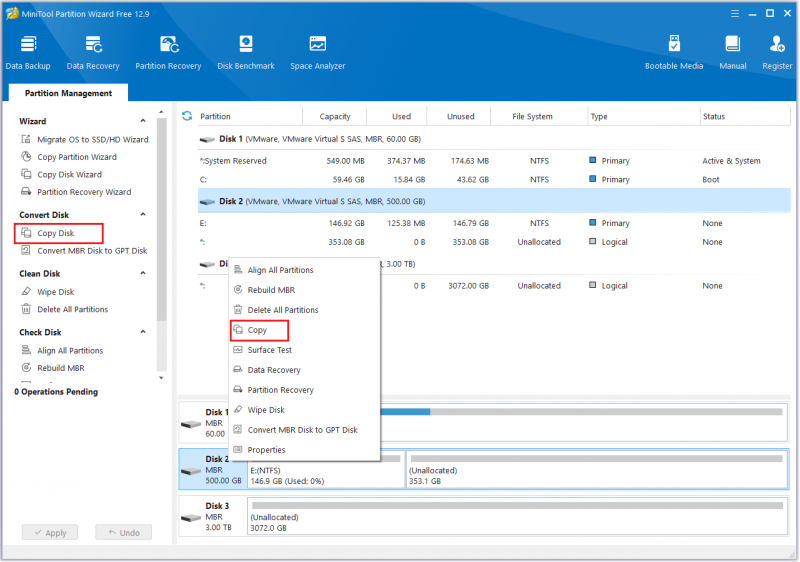Select the Disk 3 unallocated bar in the disk map

point(517,517)
